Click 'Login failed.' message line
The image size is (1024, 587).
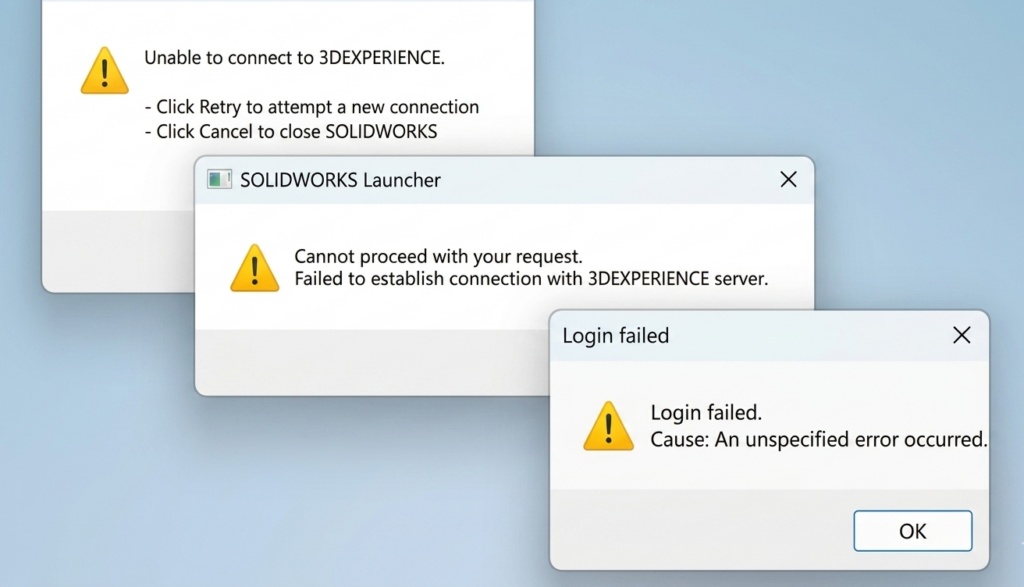click(x=706, y=413)
